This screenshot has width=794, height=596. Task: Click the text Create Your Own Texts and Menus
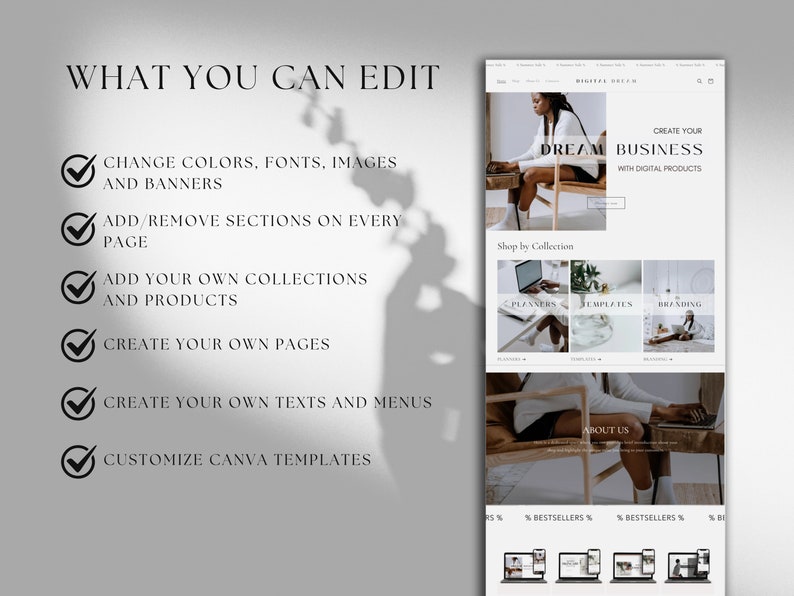pos(268,403)
